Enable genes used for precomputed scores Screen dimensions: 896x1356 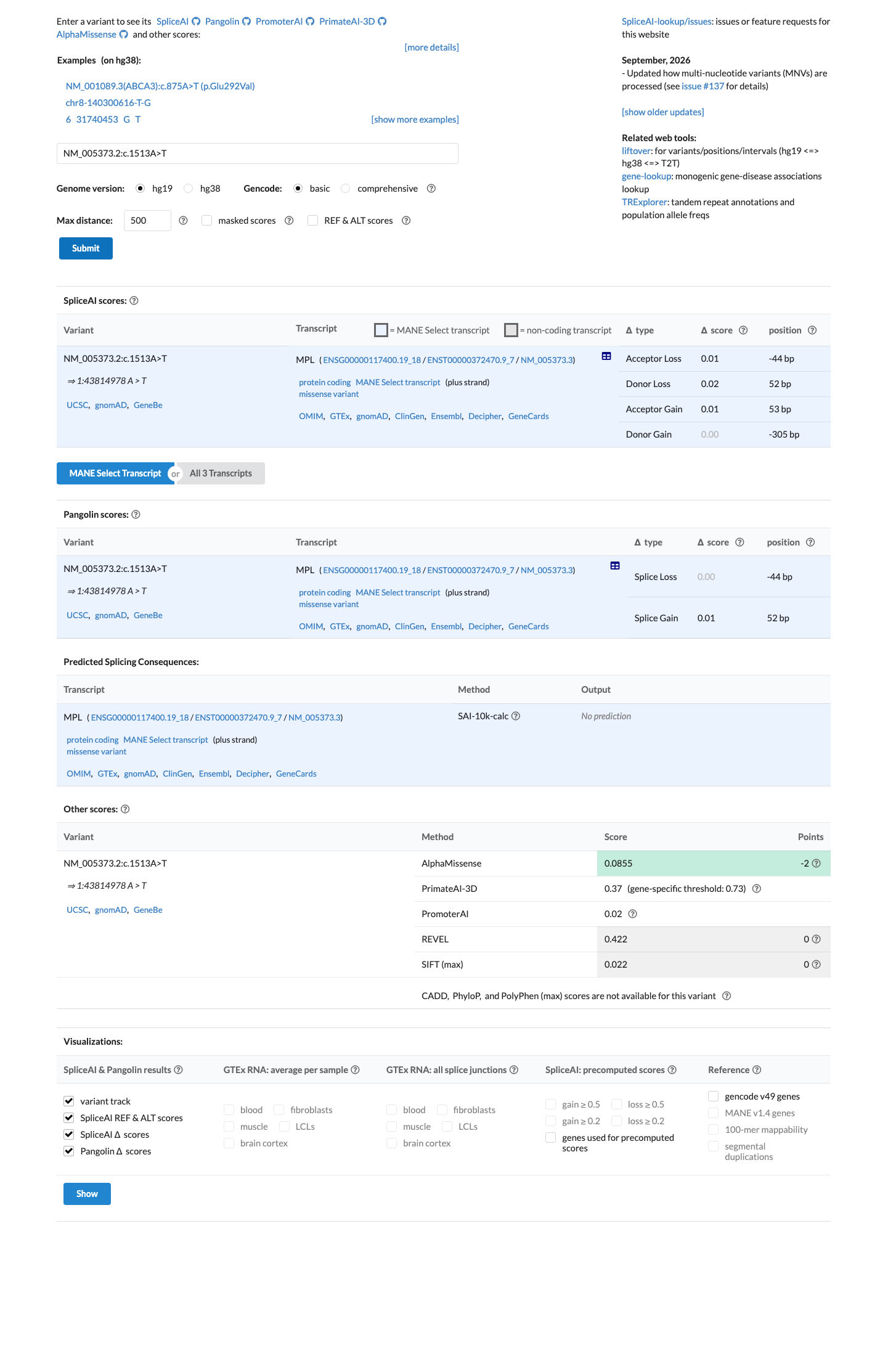(551, 1137)
